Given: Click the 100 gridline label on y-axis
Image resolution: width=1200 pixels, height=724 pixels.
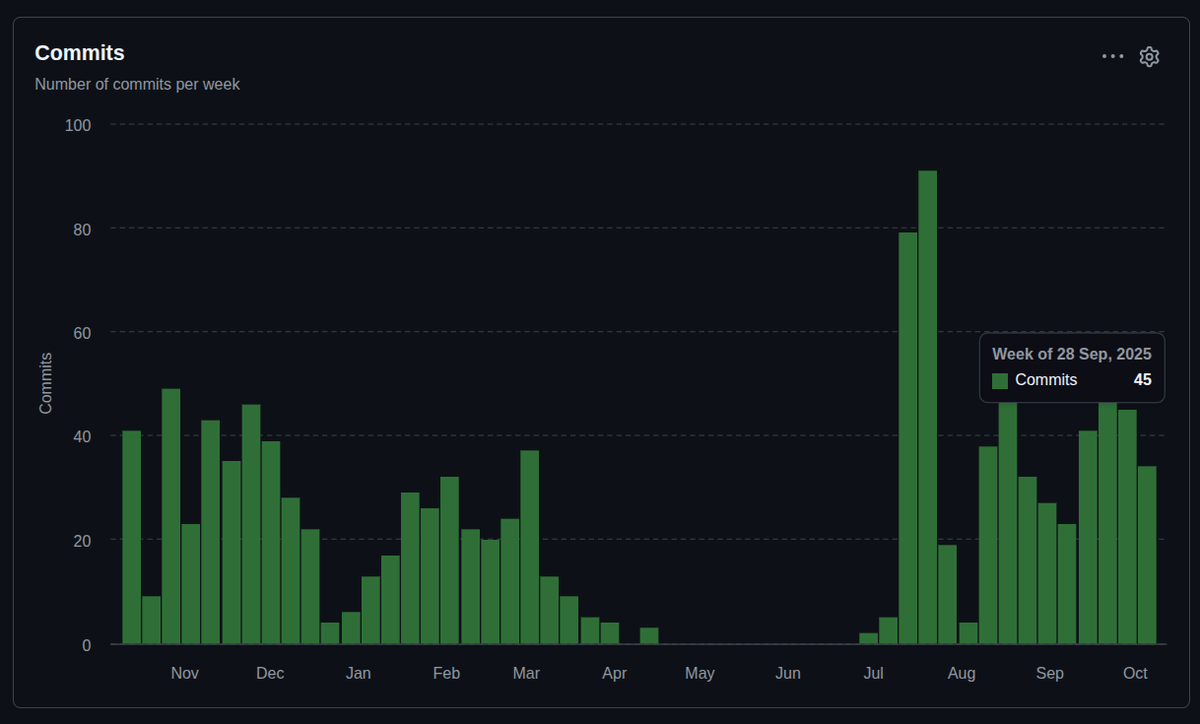Looking at the screenshot, I should point(77,125).
